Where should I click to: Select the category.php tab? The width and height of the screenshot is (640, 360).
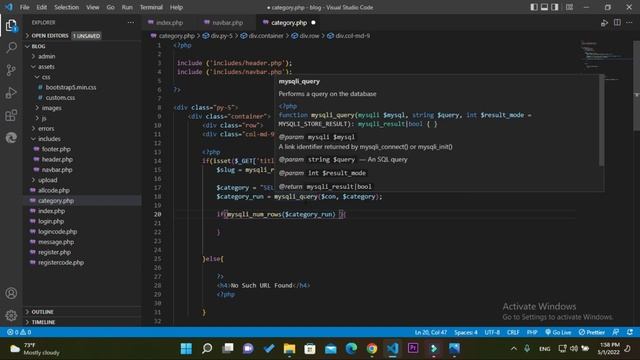289,23
